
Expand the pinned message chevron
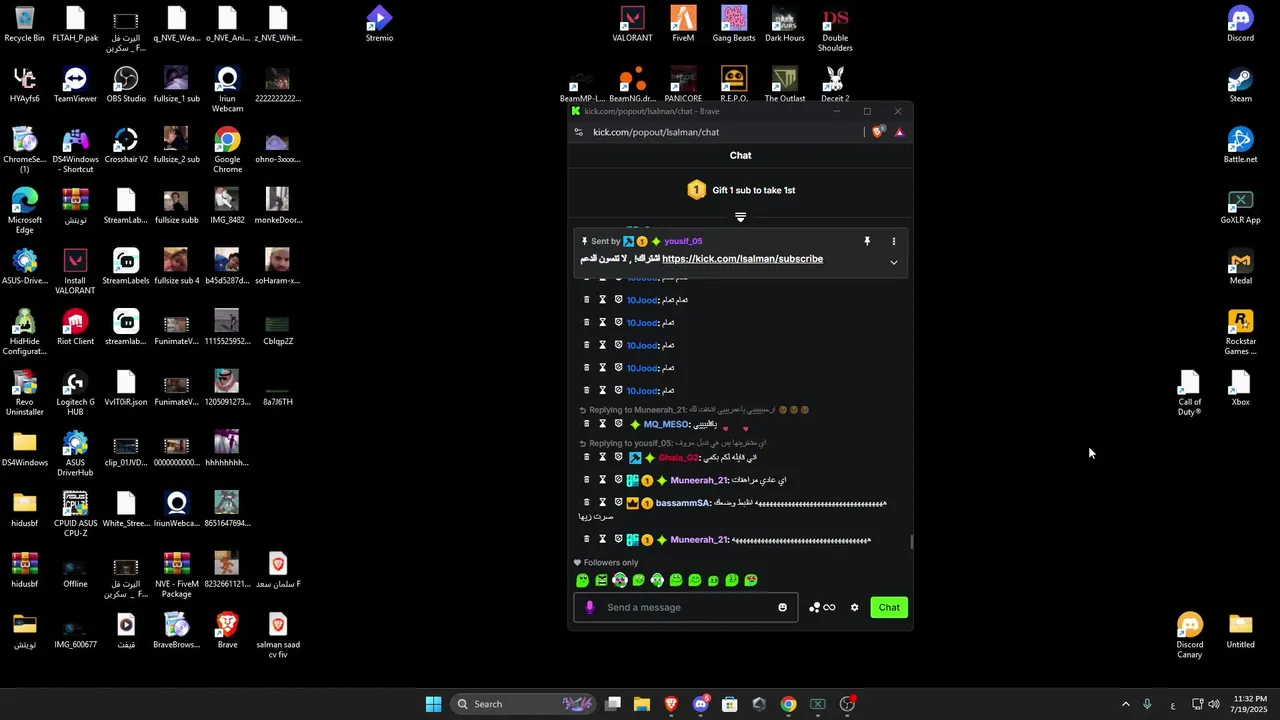coord(894,262)
